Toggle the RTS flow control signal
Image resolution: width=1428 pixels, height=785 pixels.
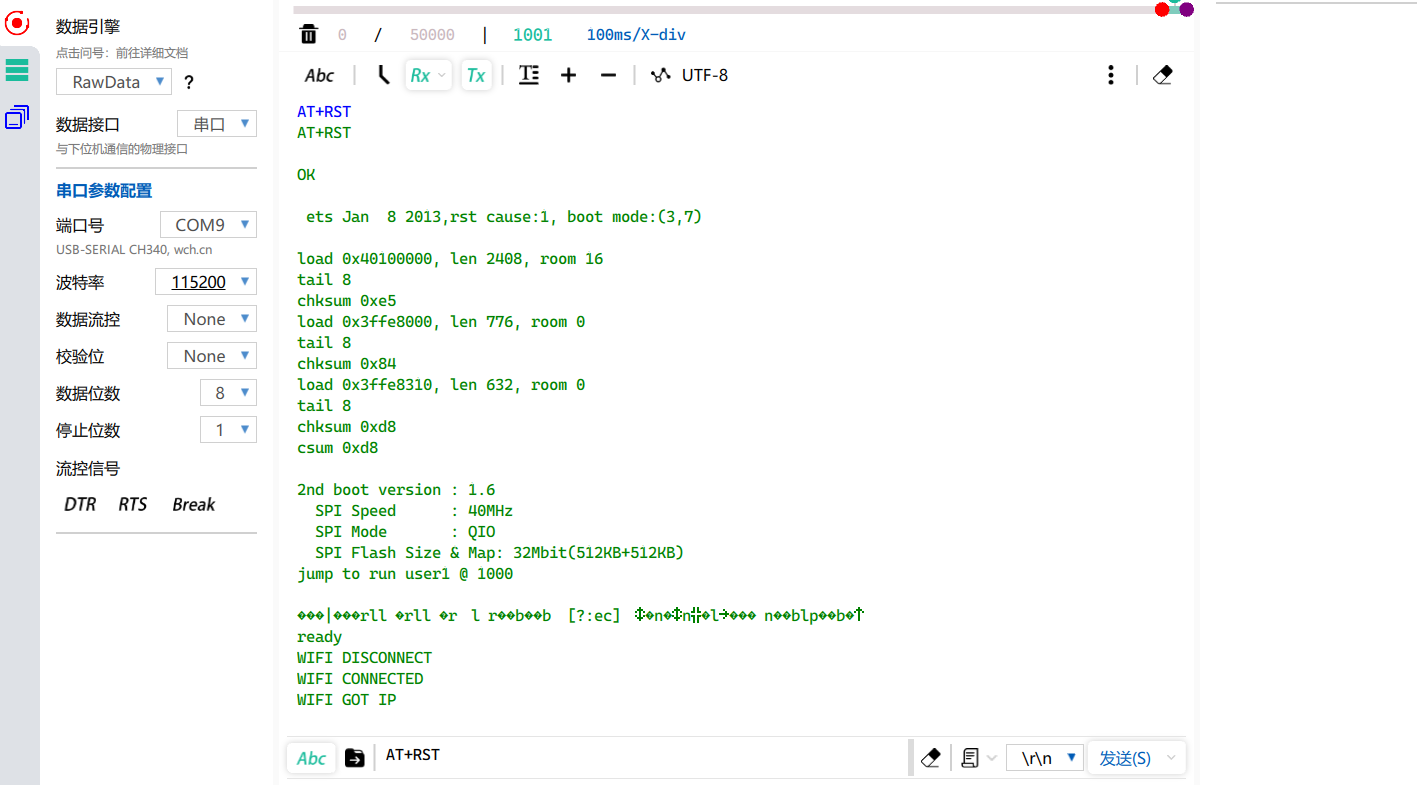pyautogui.click(x=133, y=505)
